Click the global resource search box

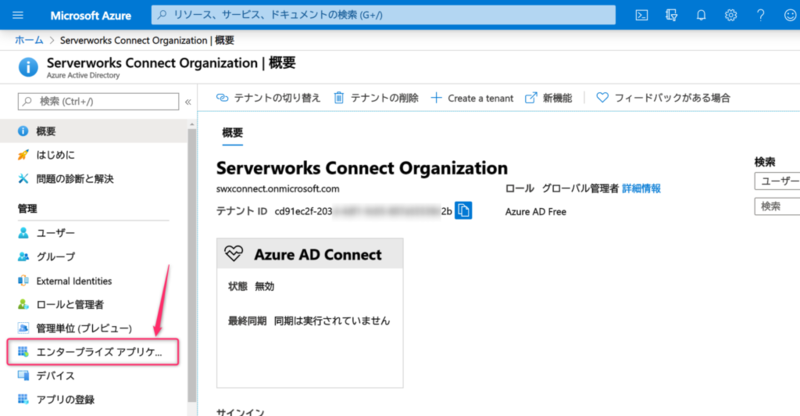coord(383,15)
